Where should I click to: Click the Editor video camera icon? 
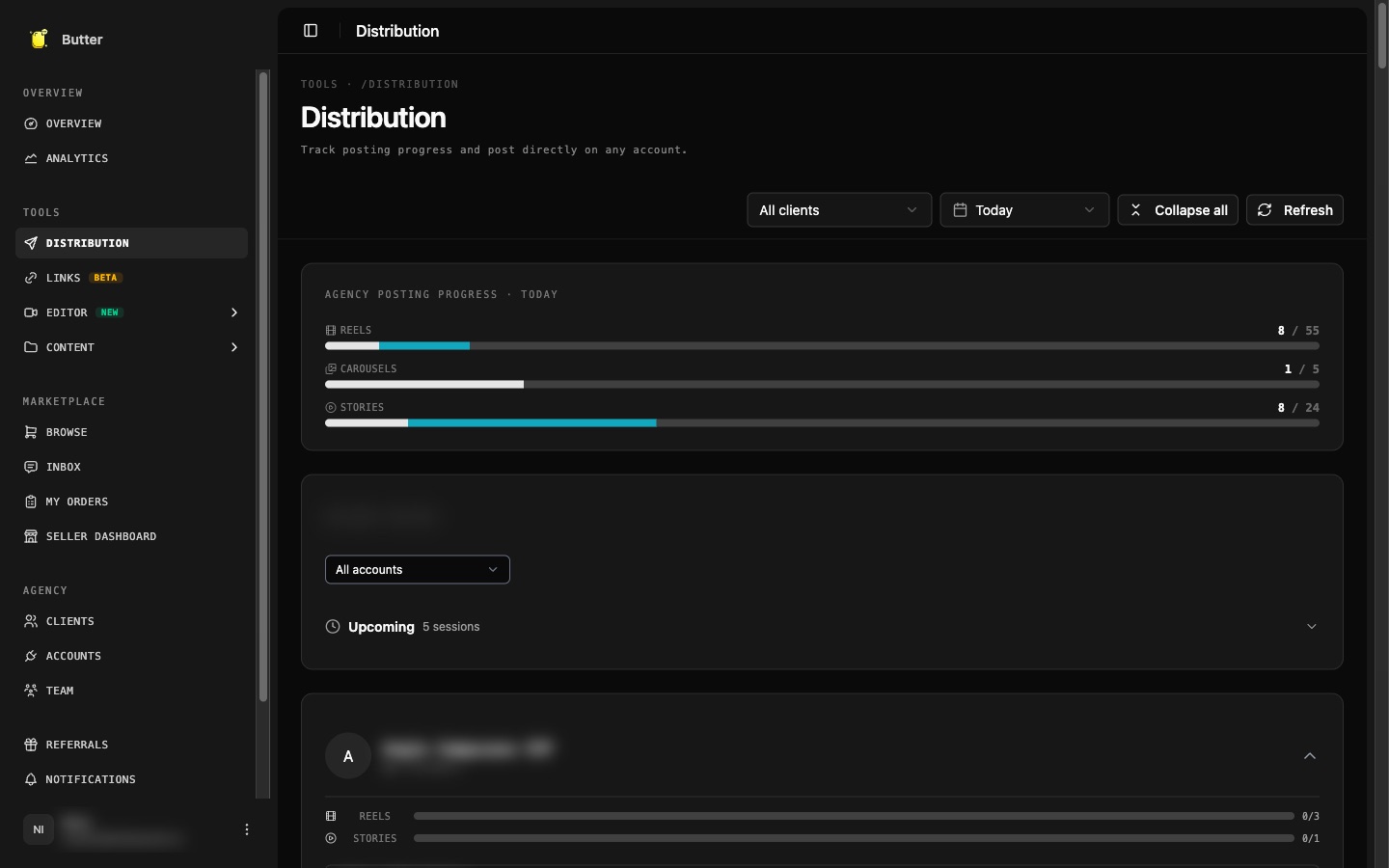(31, 312)
